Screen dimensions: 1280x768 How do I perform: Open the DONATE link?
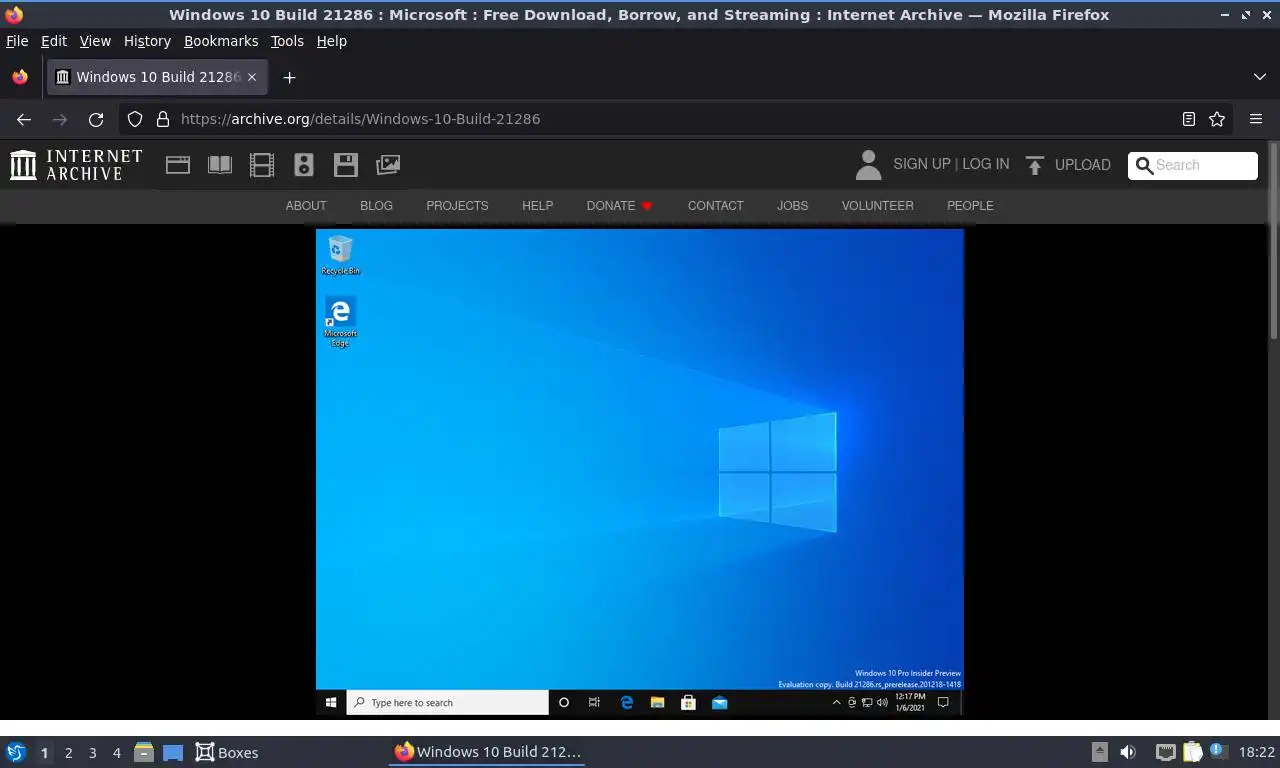tap(619, 206)
